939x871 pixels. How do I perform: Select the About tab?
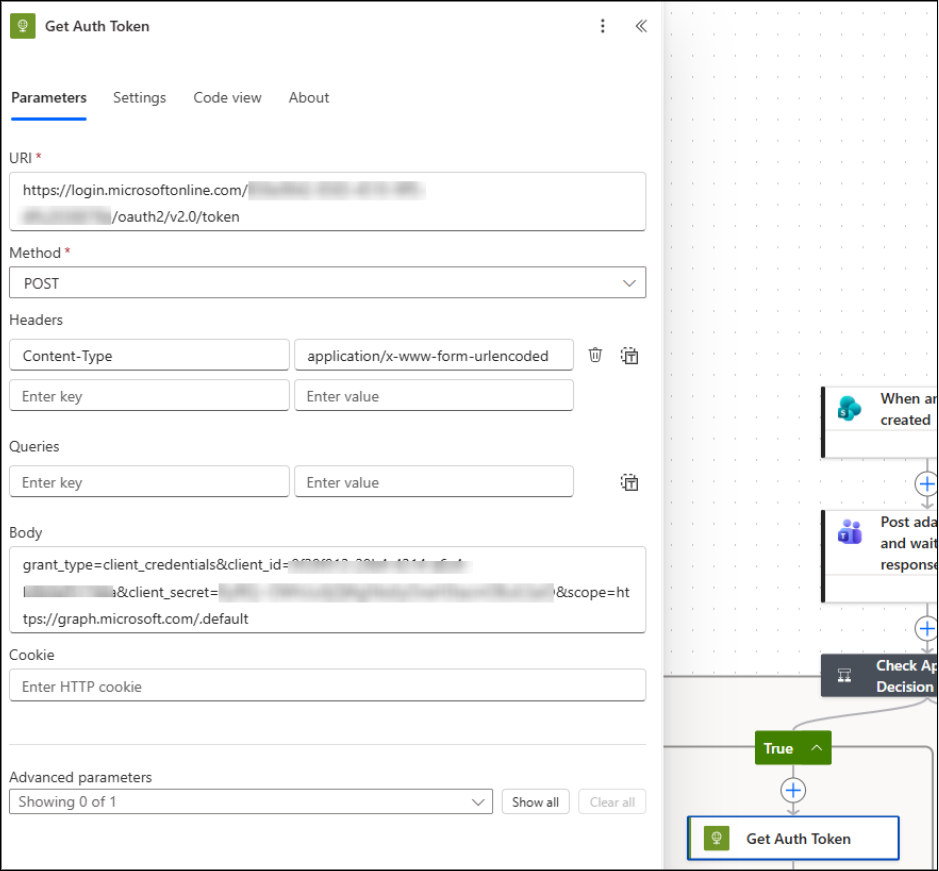308,97
